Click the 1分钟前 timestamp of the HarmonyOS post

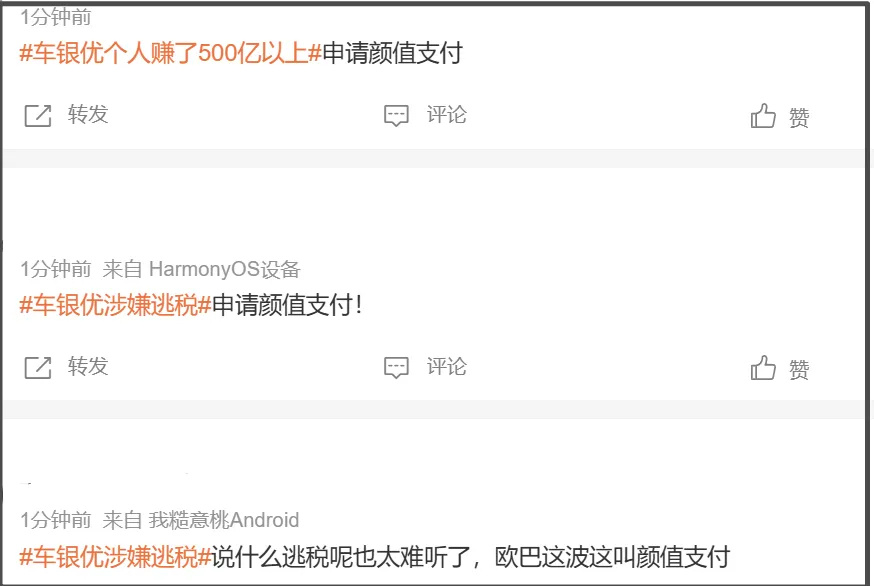tap(56, 269)
